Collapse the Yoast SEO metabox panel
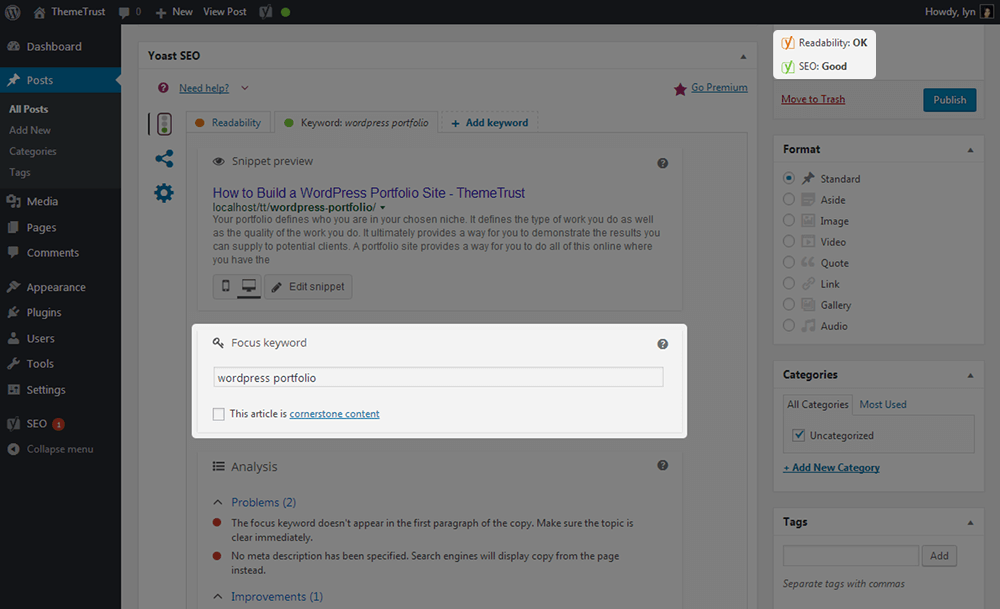Screen dimensions: 1000x609 [x=742, y=57]
